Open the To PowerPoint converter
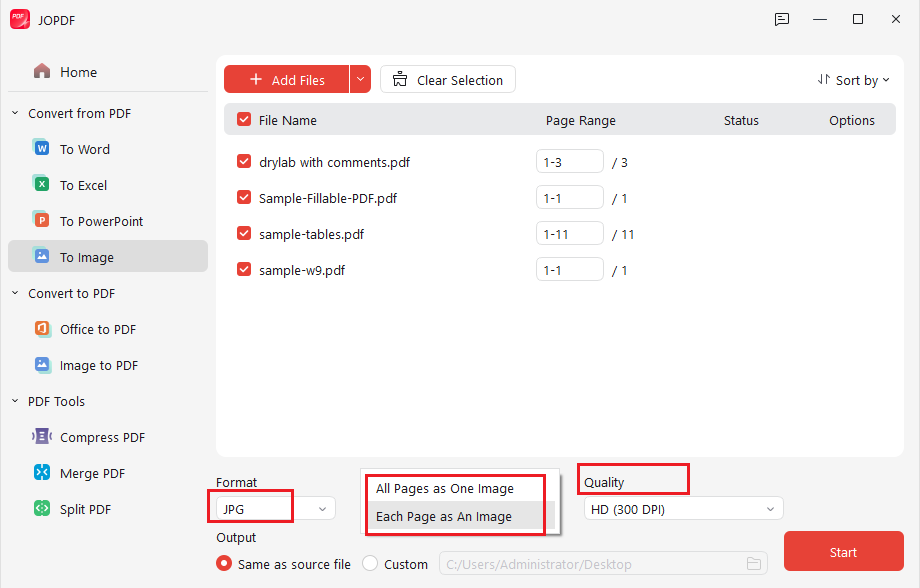 (x=108, y=221)
